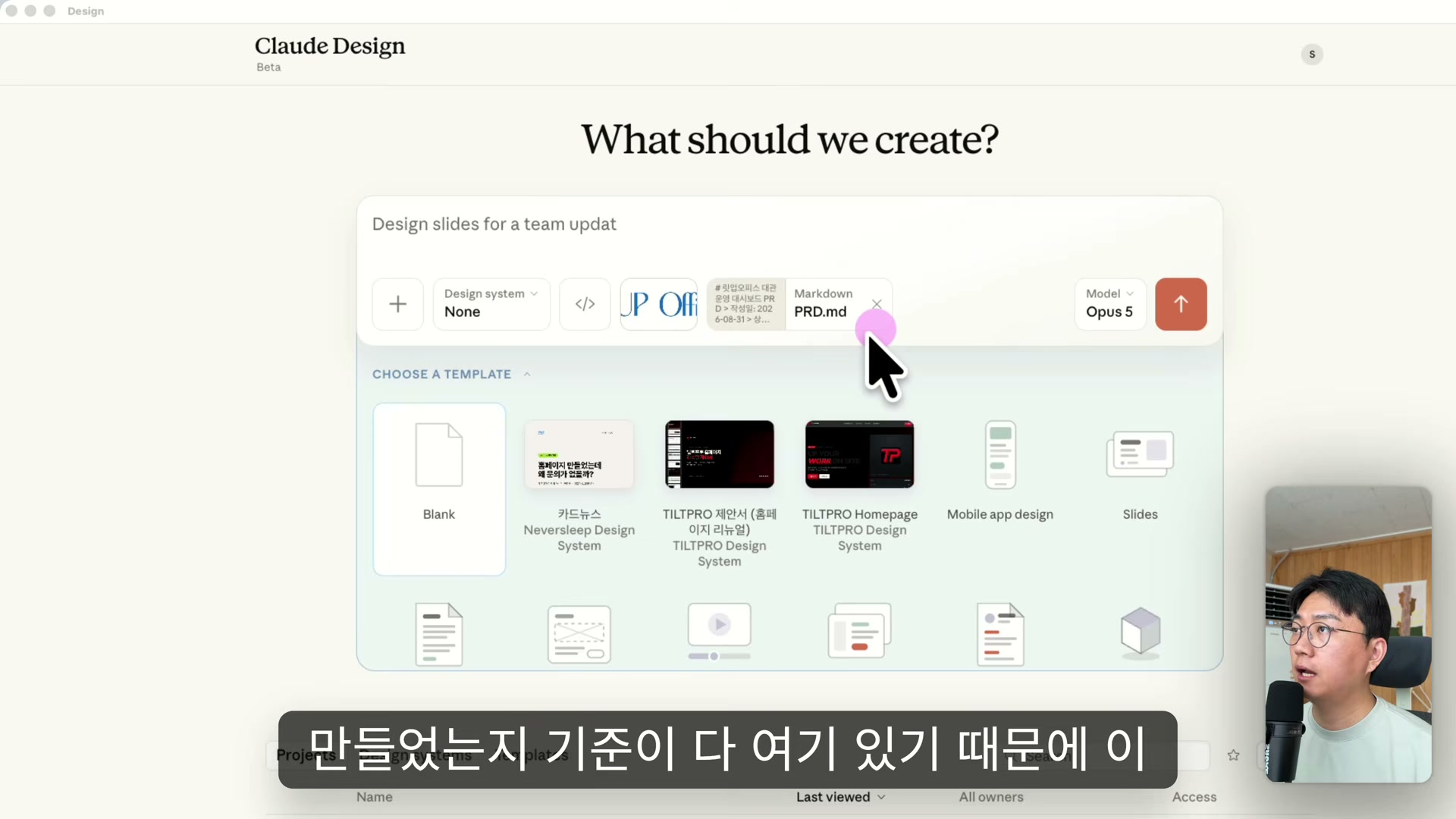This screenshot has width=1456, height=819.
Task: Open the code embed icon button
Action: (x=585, y=304)
